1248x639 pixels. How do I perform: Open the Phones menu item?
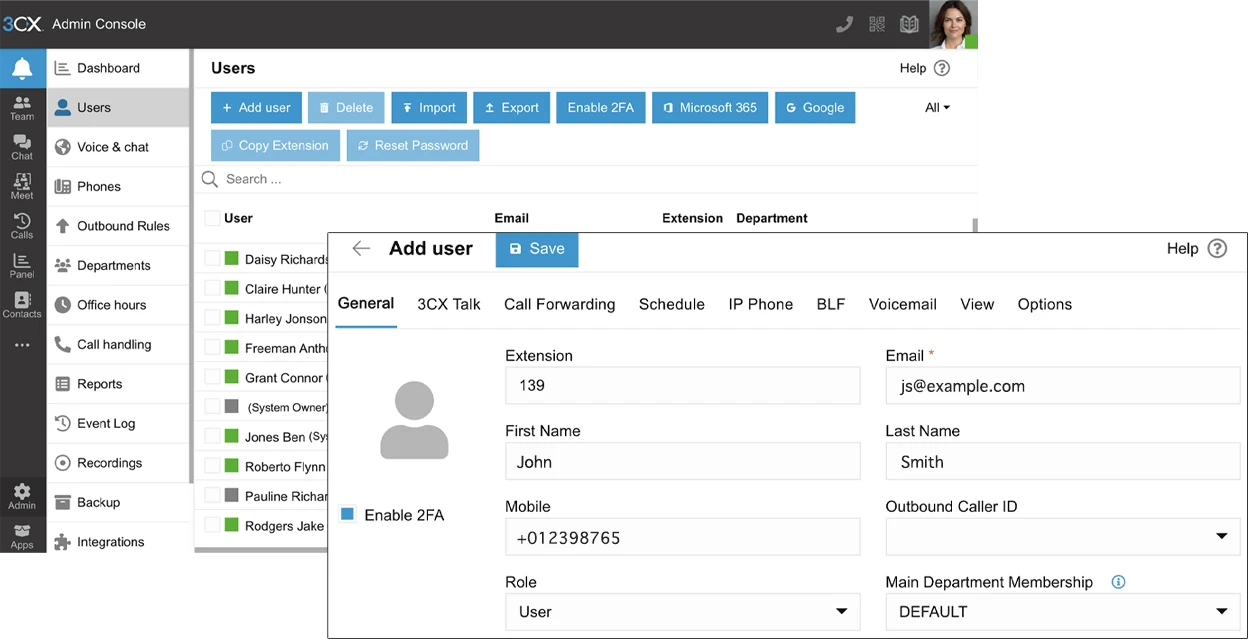[x=118, y=186]
